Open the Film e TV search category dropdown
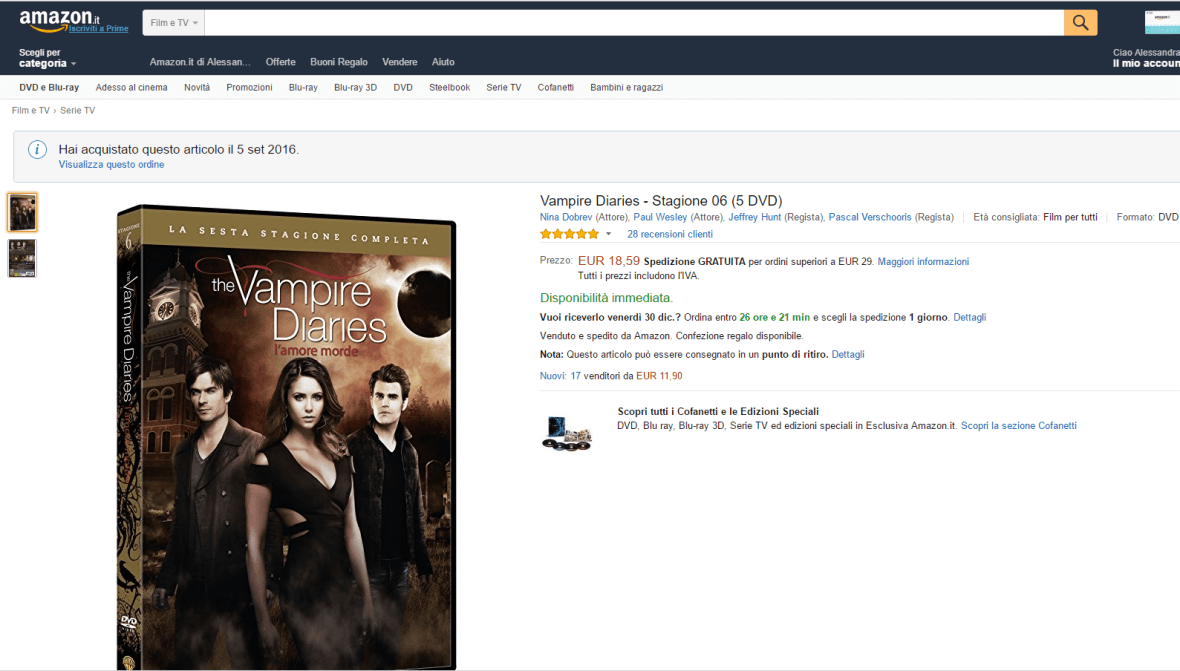This screenshot has height=671, width=1180. coord(174,22)
